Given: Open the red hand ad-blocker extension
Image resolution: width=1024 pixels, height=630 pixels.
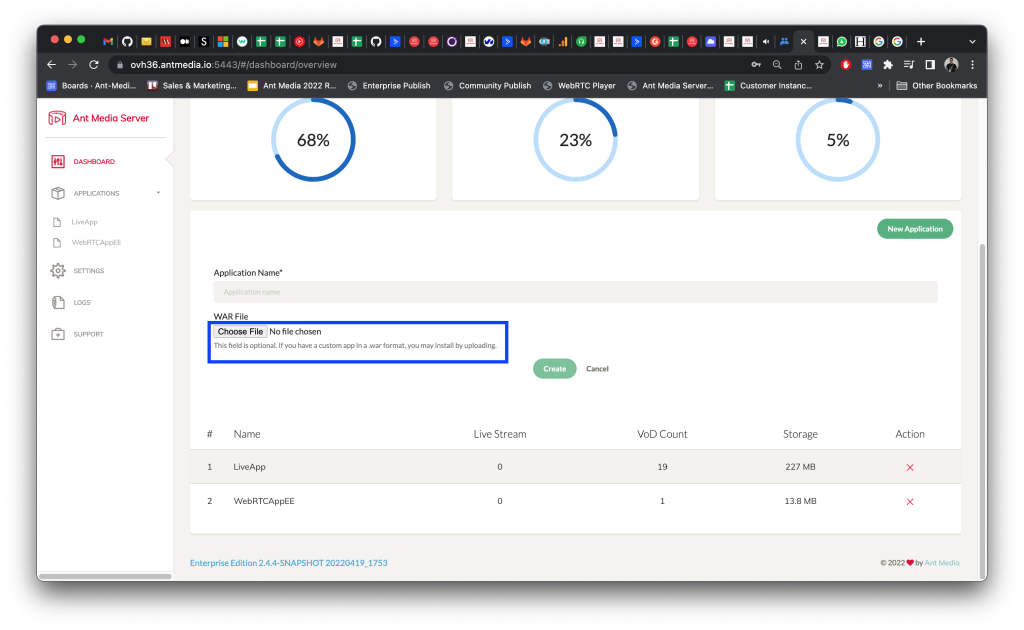Looking at the screenshot, I should point(846,65).
